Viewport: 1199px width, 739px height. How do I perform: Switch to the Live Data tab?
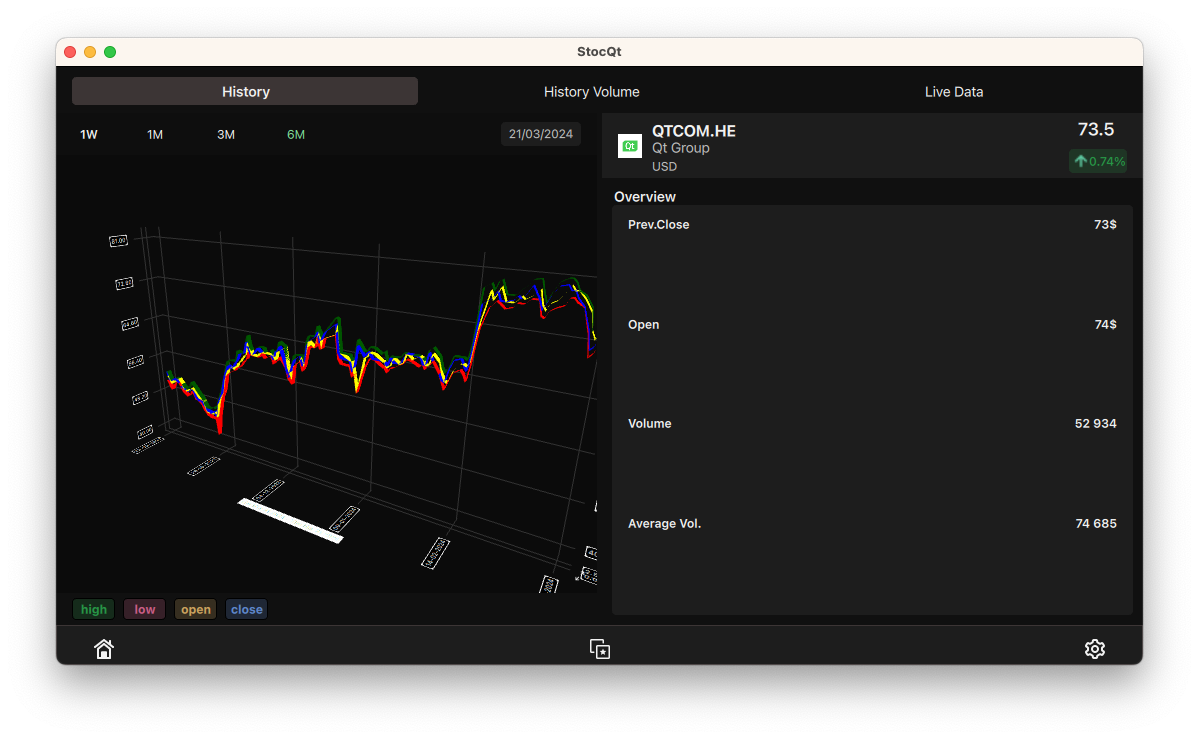pos(953,91)
